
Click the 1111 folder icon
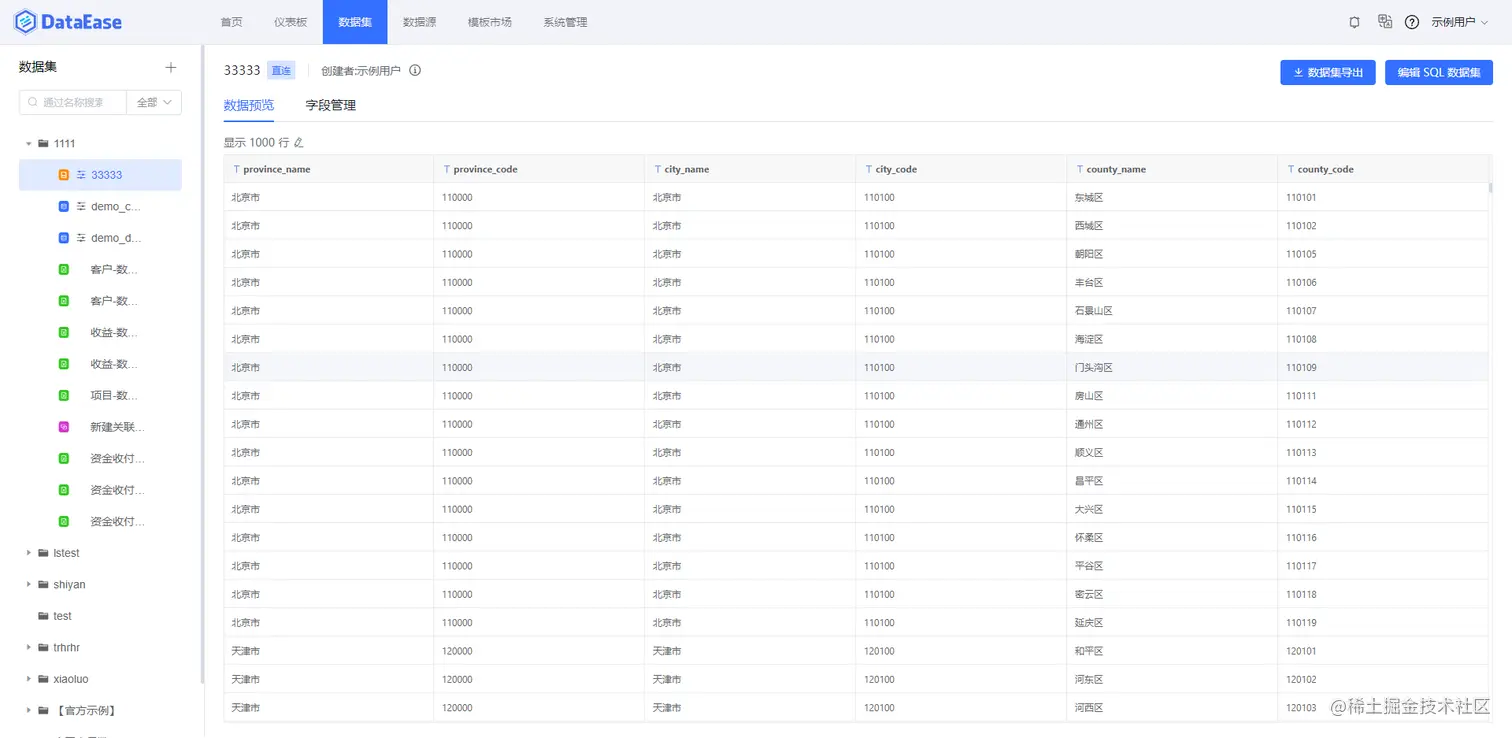coord(43,143)
